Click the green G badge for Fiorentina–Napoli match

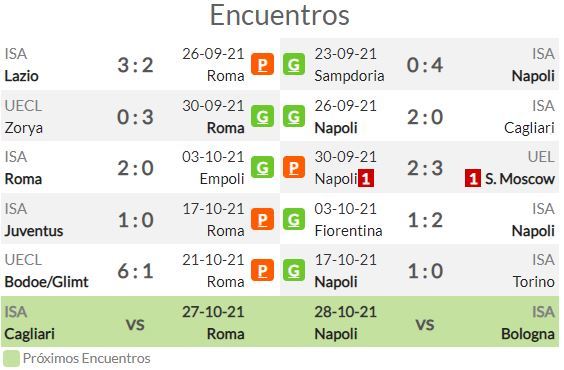pyautogui.click(x=294, y=219)
